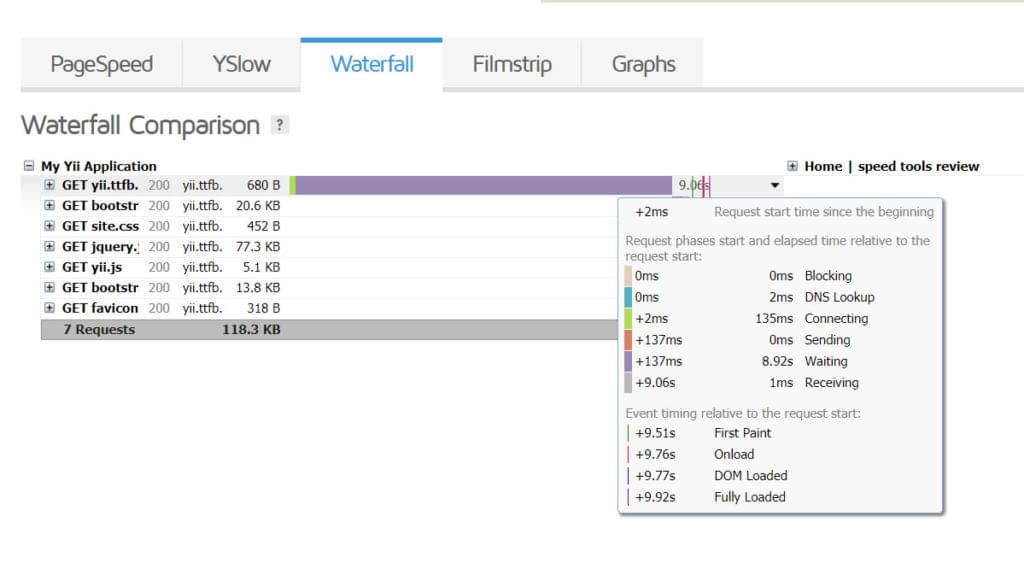Image resolution: width=1024 pixels, height=569 pixels.
Task: Switch to the PageSpeed tab
Action: (x=101, y=65)
